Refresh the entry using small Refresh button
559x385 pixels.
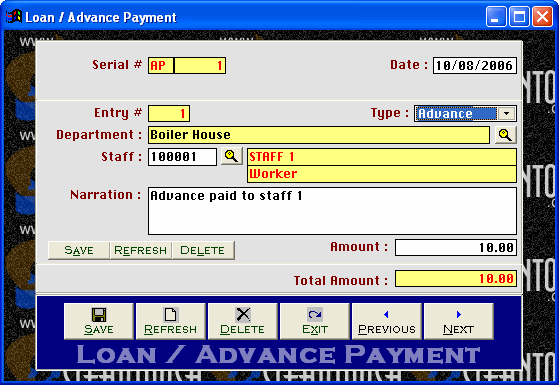pos(140,250)
